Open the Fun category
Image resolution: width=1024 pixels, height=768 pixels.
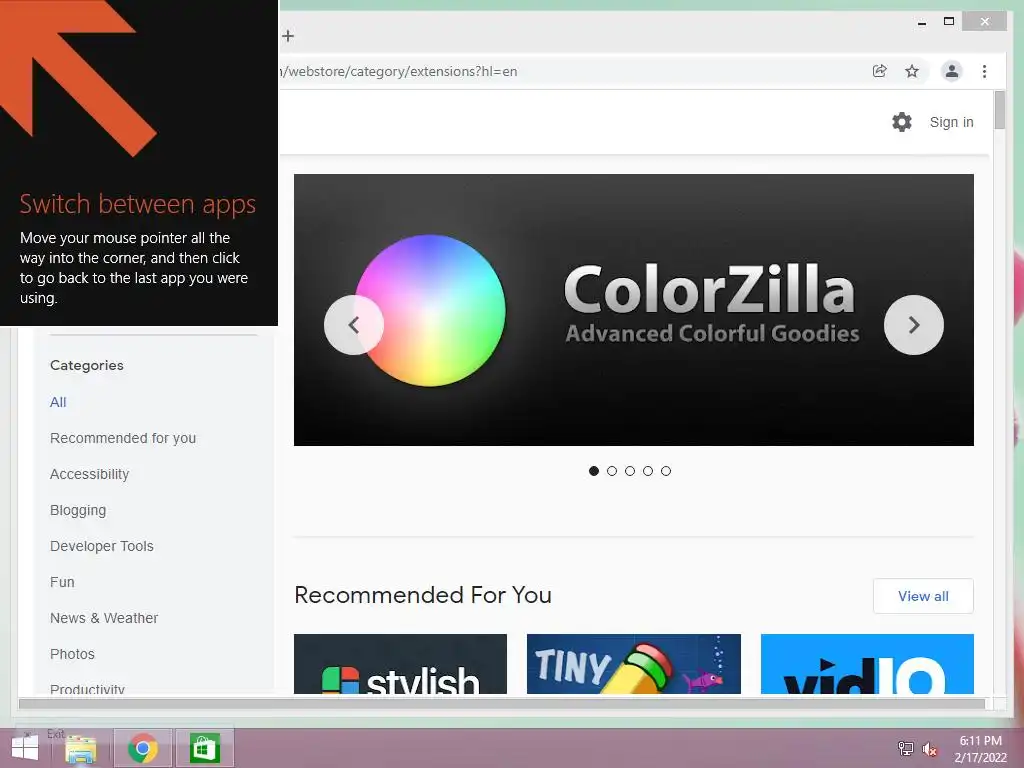click(x=62, y=582)
